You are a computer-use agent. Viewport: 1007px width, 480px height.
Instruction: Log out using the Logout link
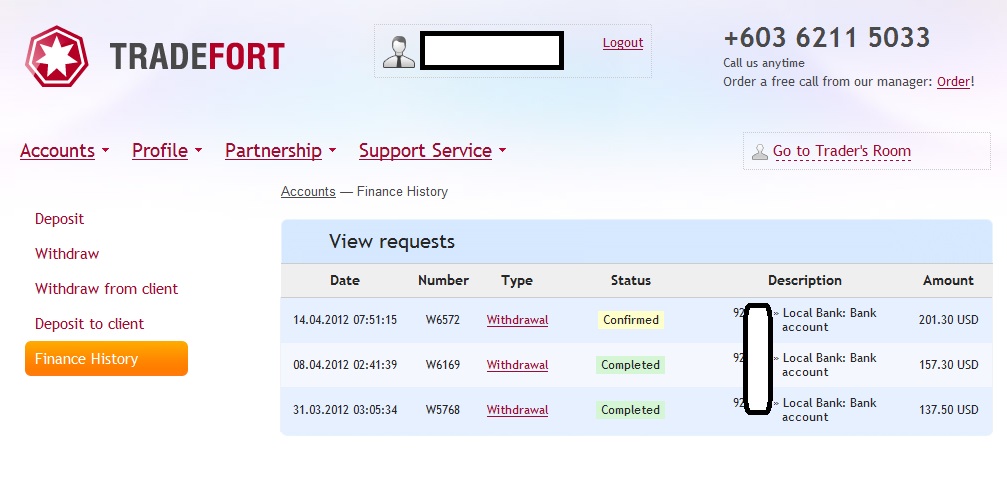click(623, 43)
